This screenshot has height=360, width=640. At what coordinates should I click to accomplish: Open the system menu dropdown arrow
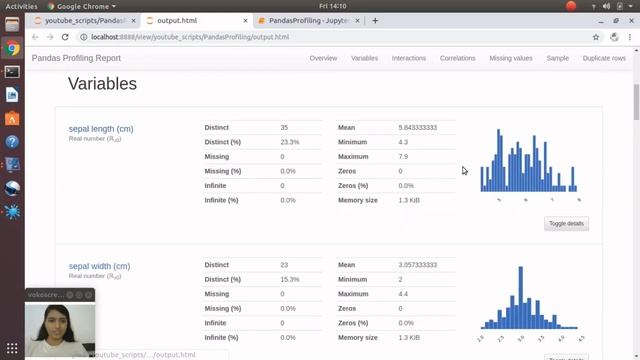631,6
